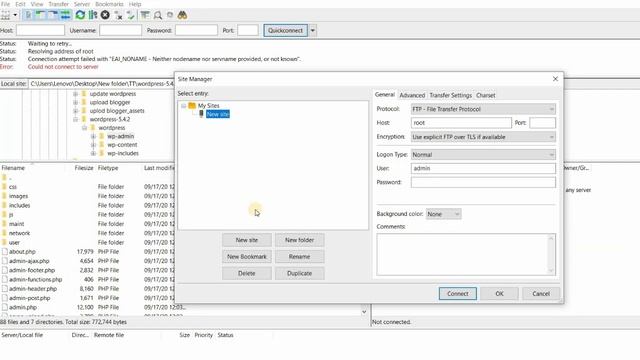Click the refresh file lists icon
Viewport: 640px width, 360px height.
click(80, 15)
